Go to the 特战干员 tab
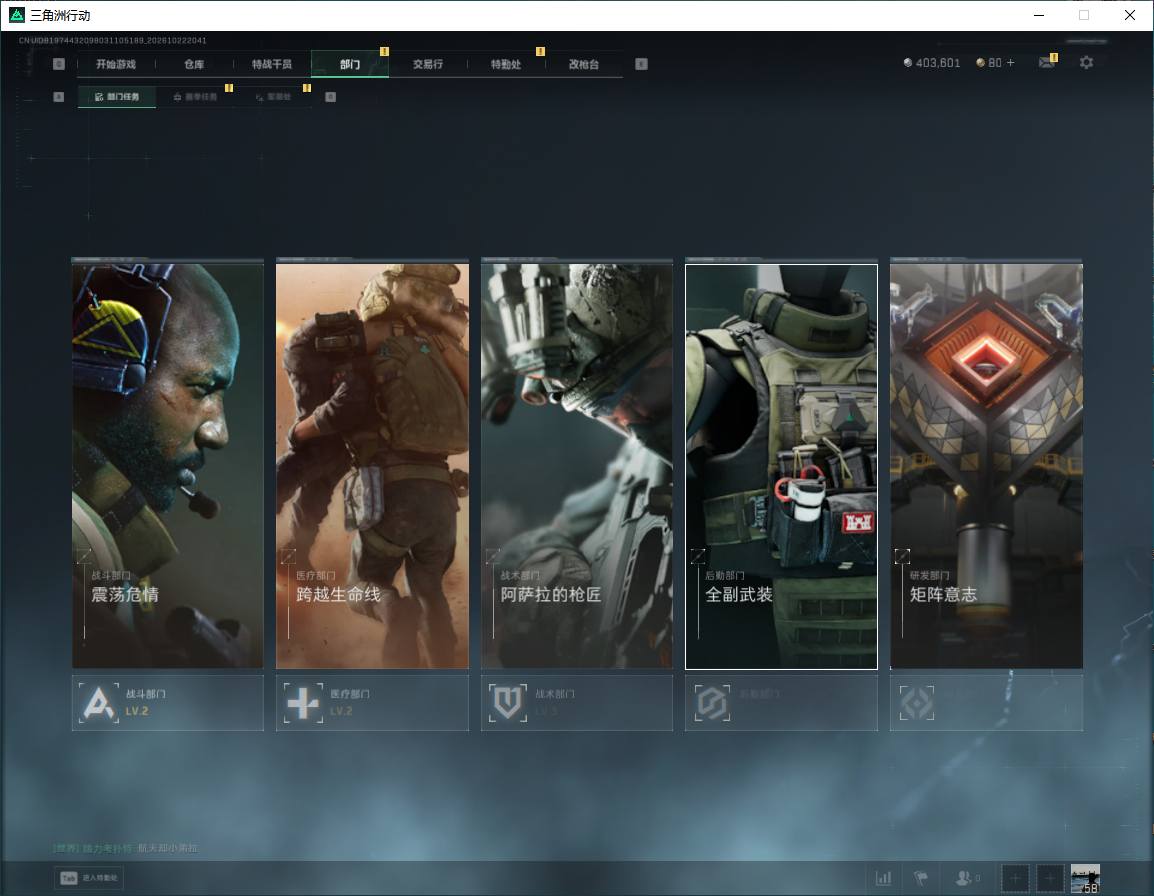1154x896 pixels. coord(272,64)
